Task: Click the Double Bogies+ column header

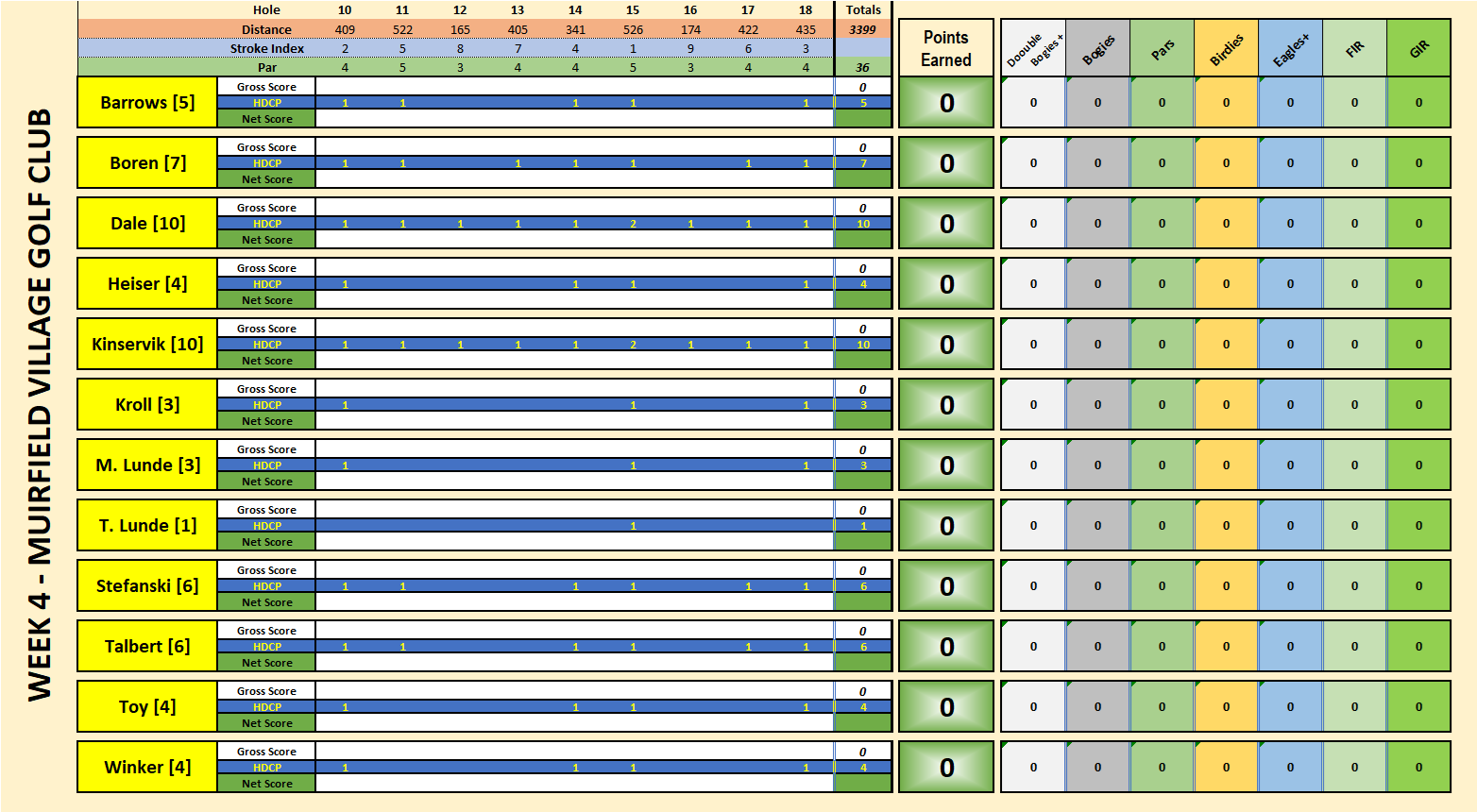Action: (1033, 49)
